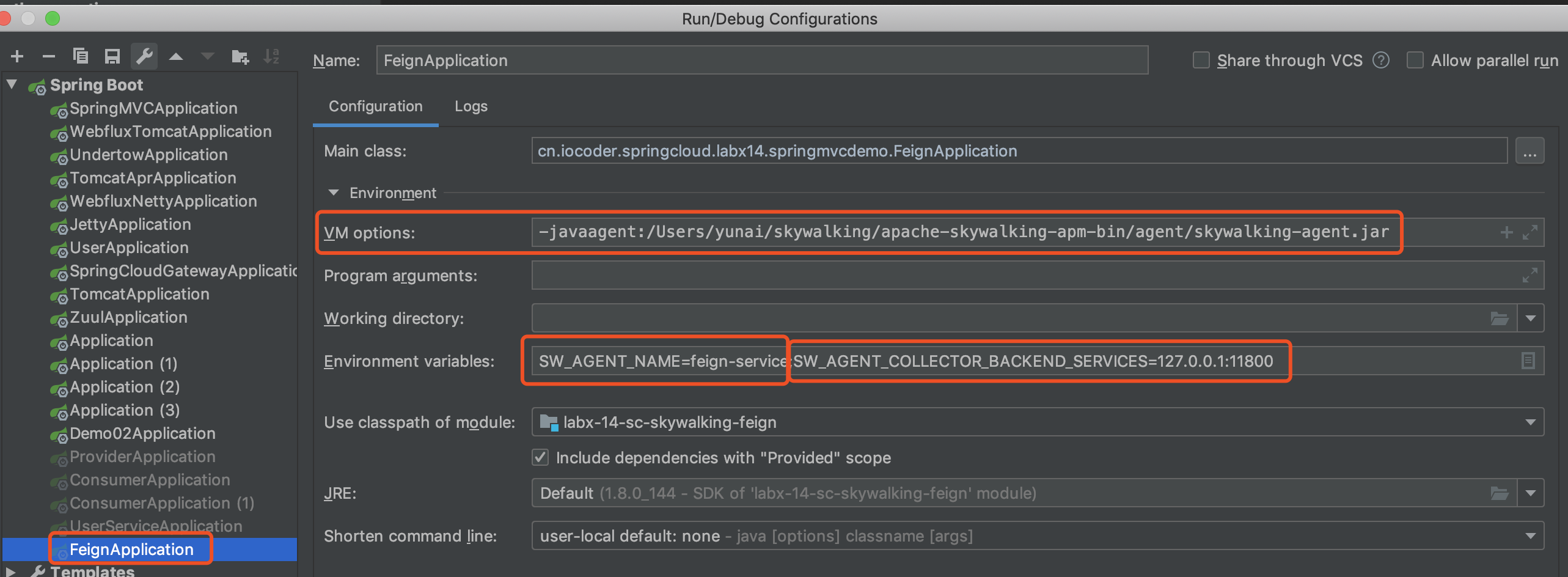
Task: Select SpringCloudGatewayApplication configuration
Action: 183,271
